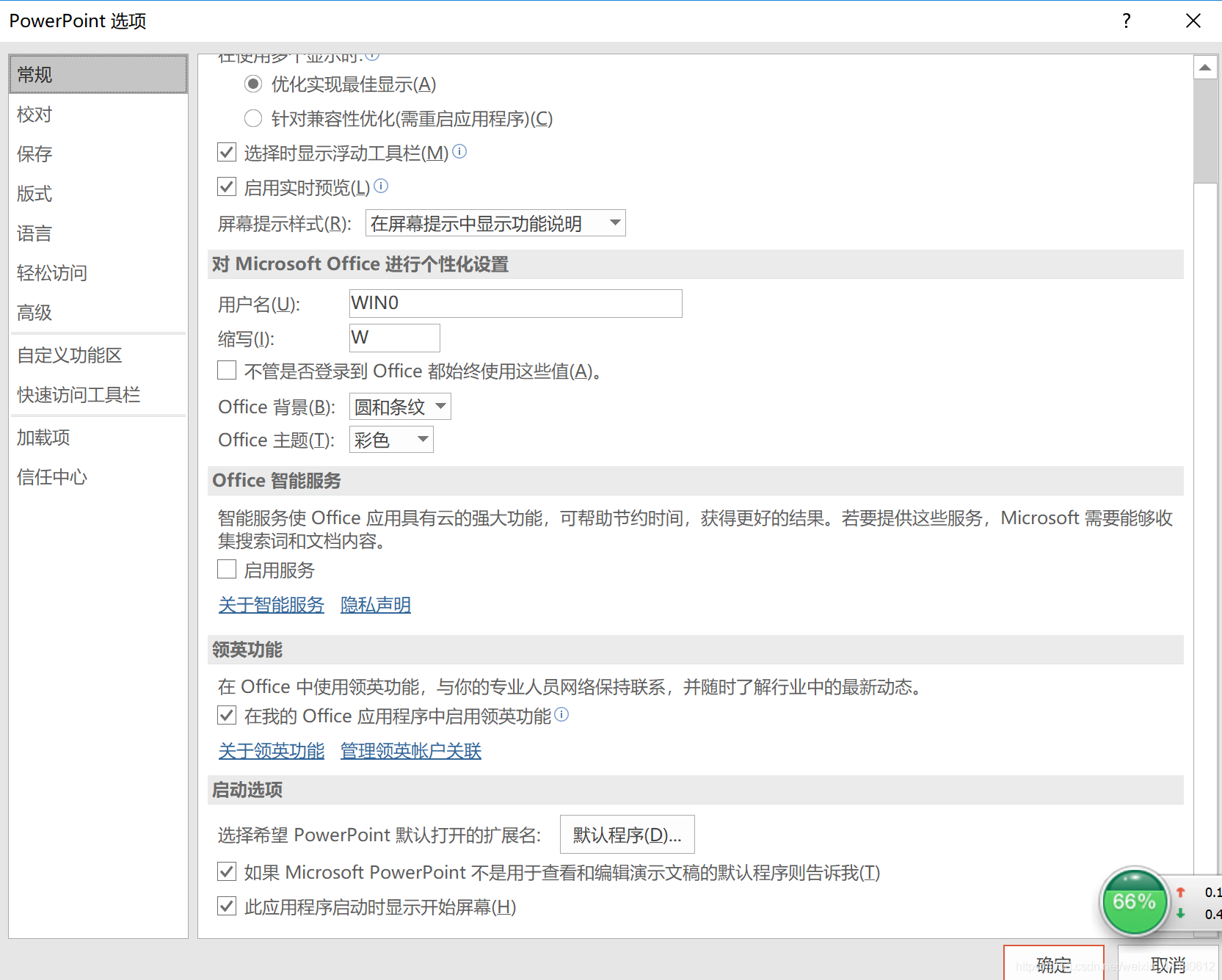Click info icon after 启用领英功能 option

point(561,714)
